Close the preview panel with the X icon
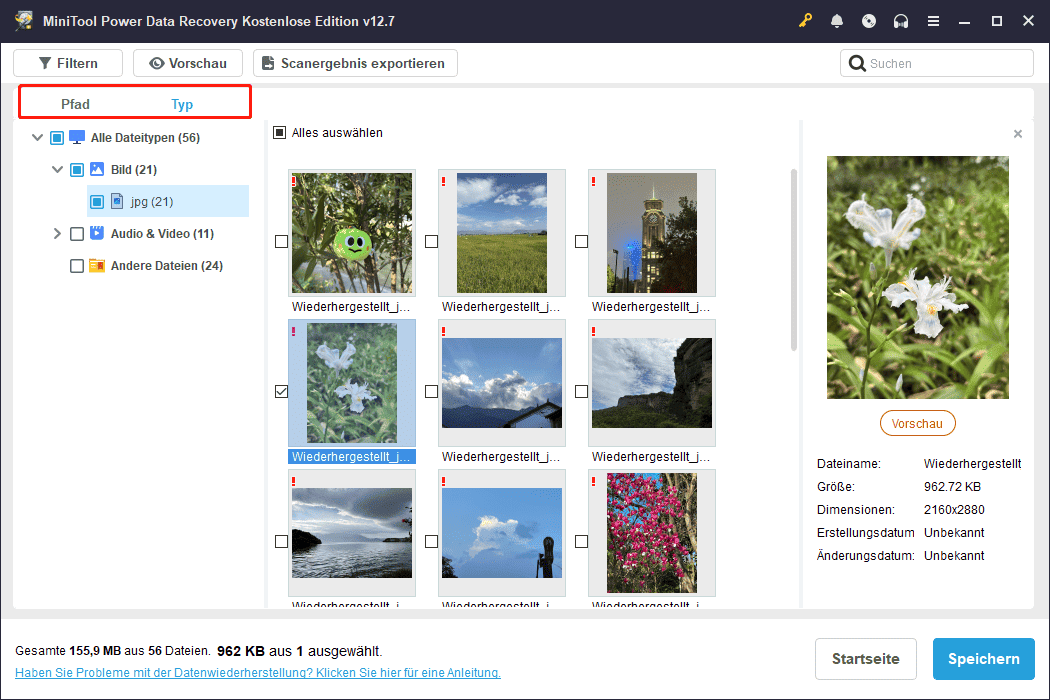The image size is (1050, 700). 1018,134
